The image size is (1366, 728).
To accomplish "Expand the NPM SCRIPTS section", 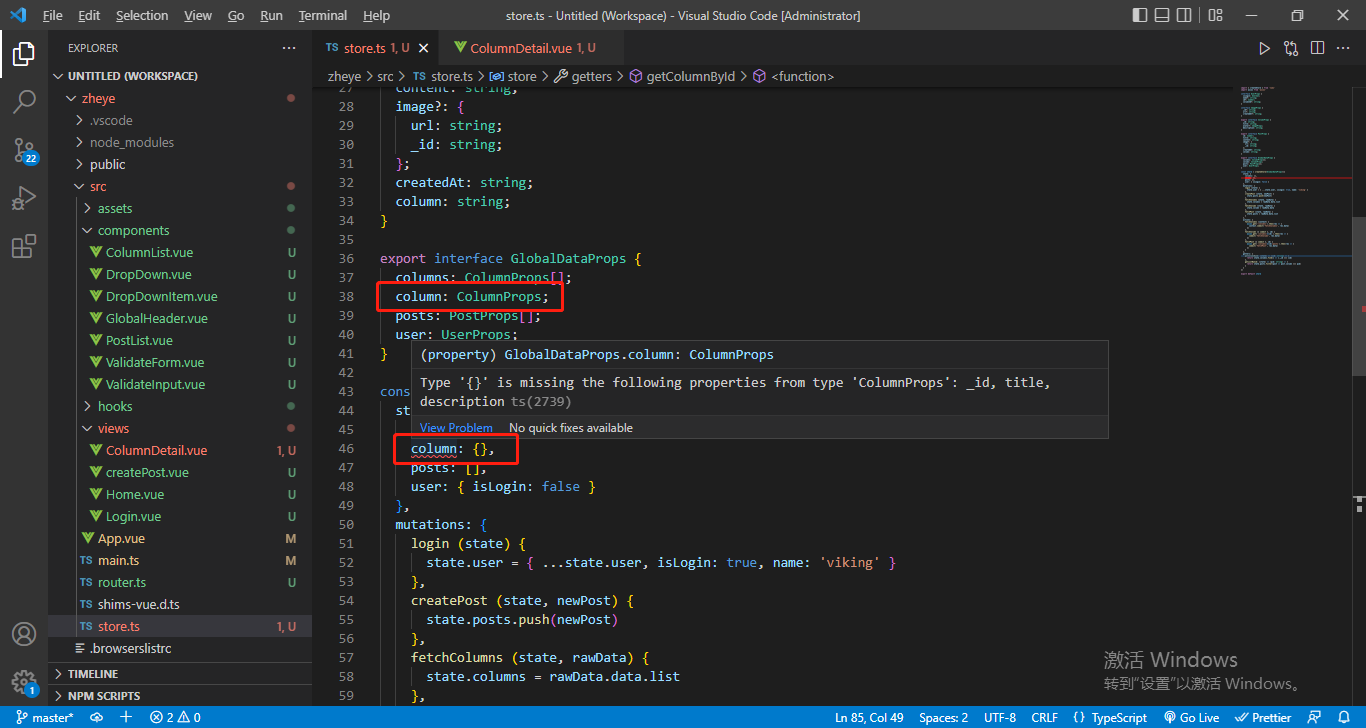I will click(103, 696).
